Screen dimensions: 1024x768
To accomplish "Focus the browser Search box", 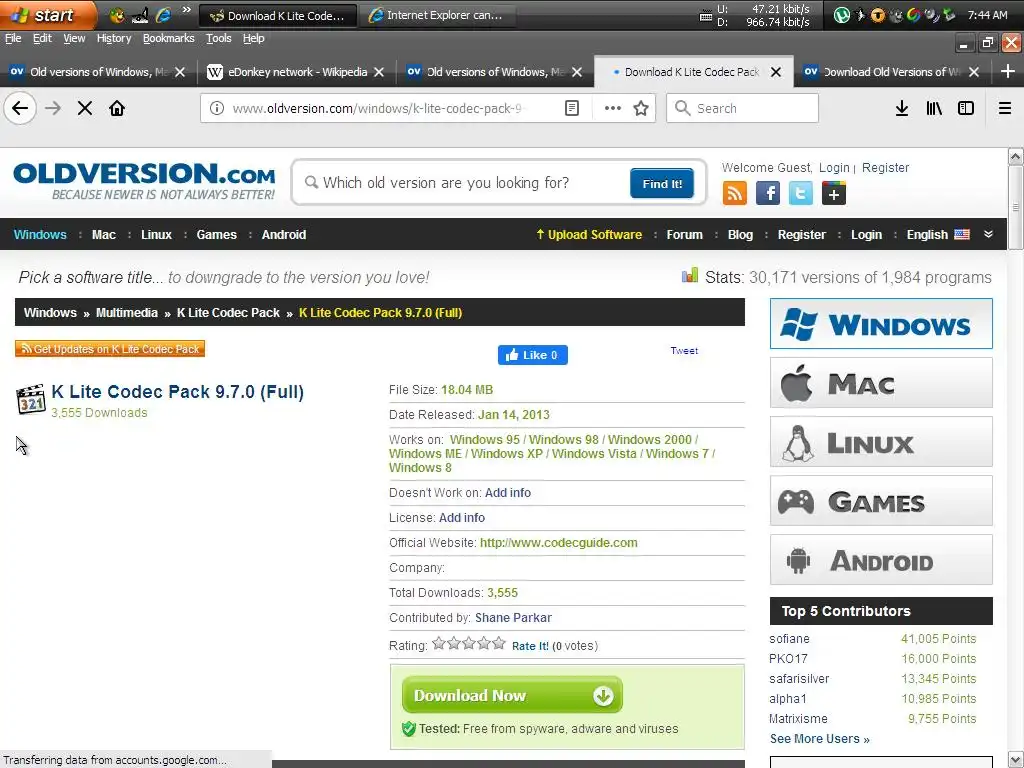I will click(x=742, y=108).
